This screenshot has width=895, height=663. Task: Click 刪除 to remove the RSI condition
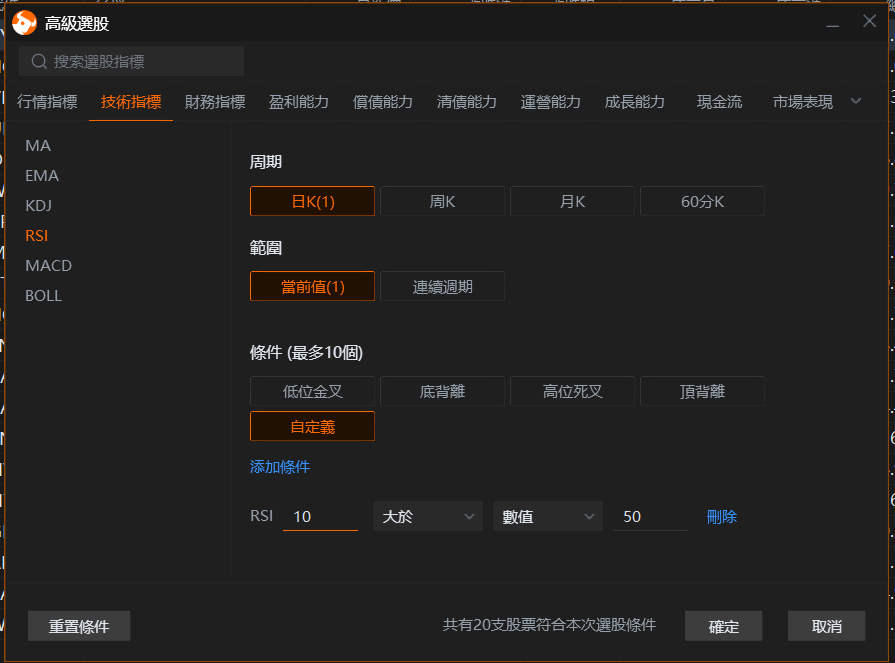721,517
